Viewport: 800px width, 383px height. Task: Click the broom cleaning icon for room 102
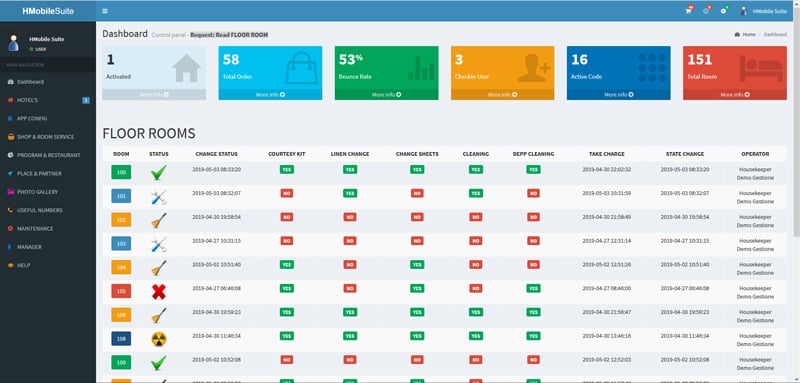tap(159, 220)
